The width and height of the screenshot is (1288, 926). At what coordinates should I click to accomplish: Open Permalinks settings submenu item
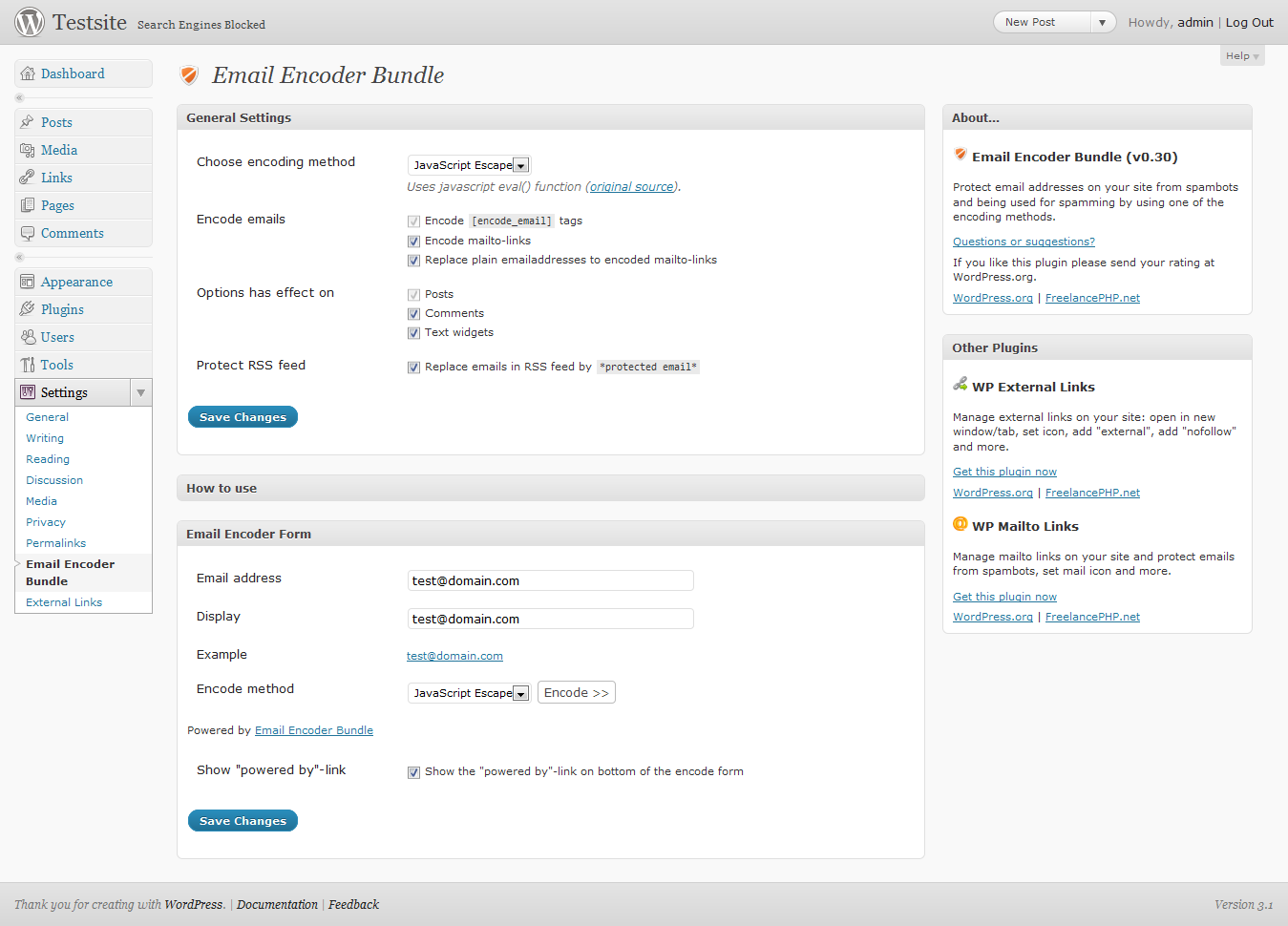coord(56,543)
